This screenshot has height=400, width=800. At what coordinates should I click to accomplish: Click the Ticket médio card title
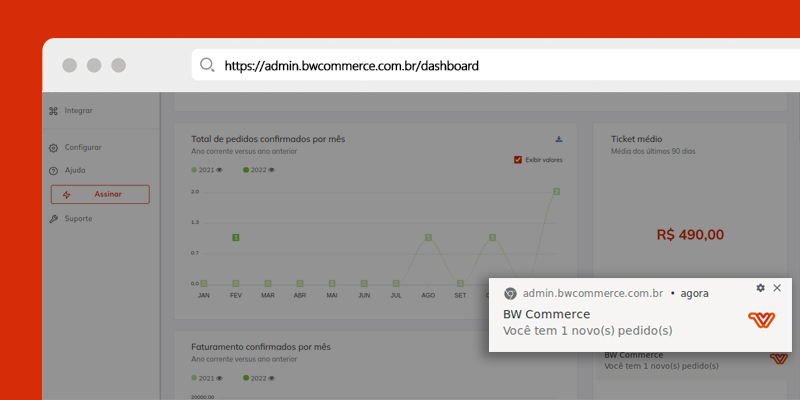(637, 139)
